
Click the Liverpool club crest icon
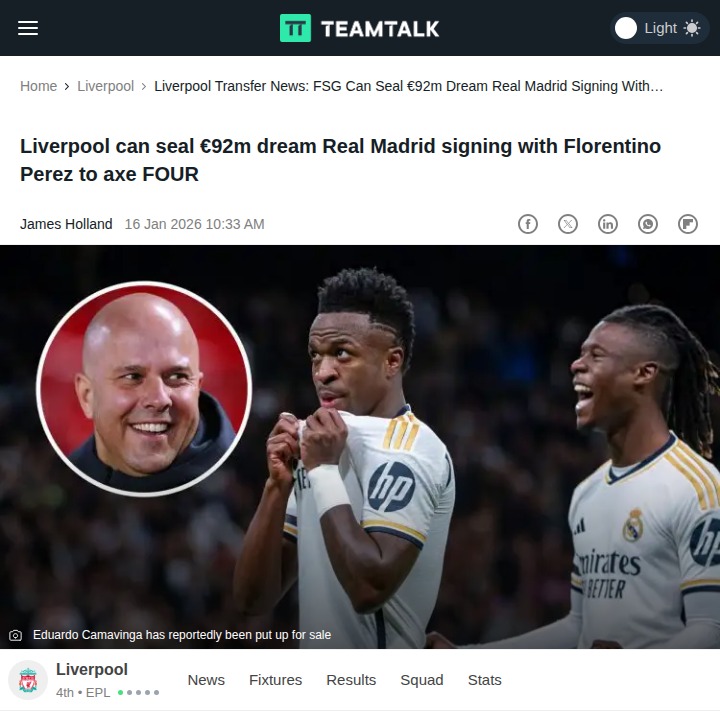(28, 681)
